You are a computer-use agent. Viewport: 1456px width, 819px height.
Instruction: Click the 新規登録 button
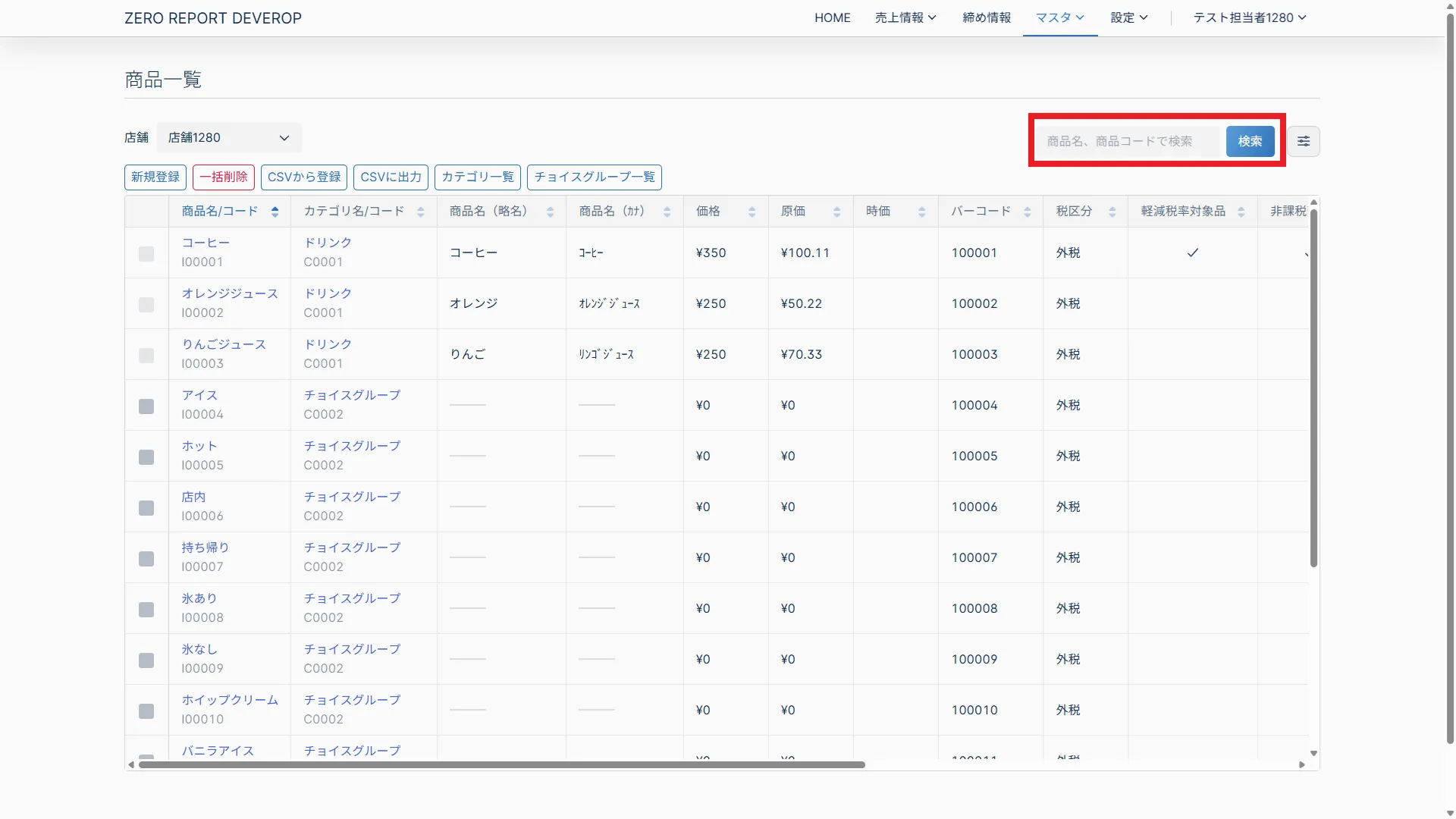point(155,177)
